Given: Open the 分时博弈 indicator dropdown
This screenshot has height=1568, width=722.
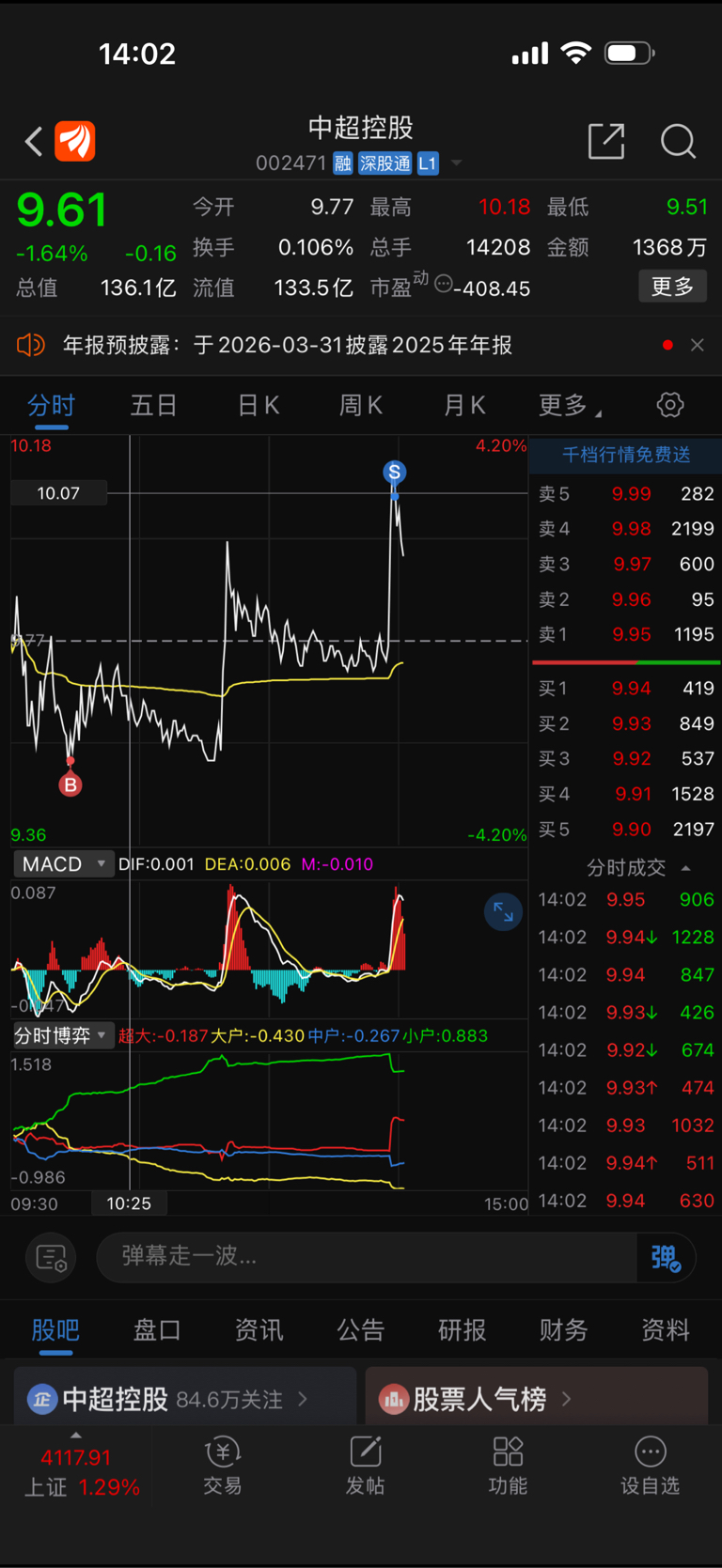Looking at the screenshot, I should [63, 1035].
